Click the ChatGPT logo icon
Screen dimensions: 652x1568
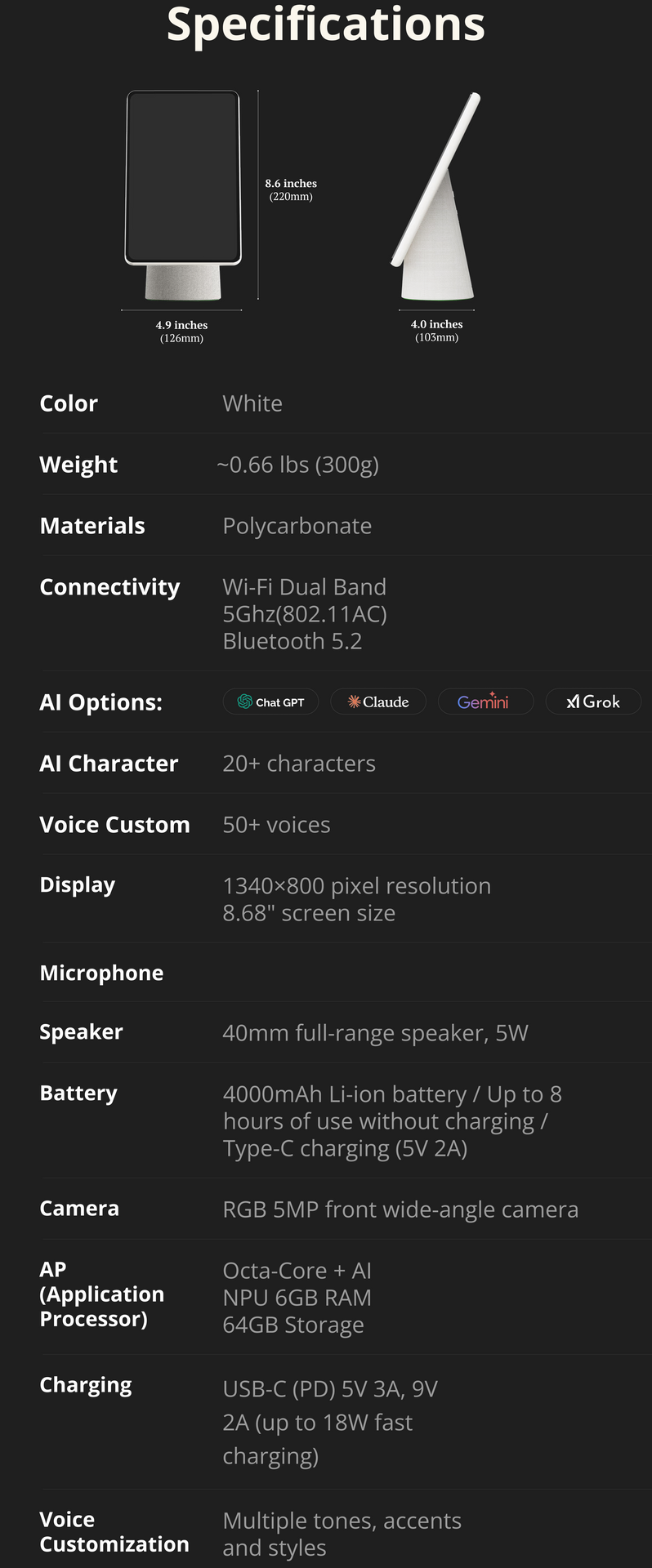pos(244,702)
